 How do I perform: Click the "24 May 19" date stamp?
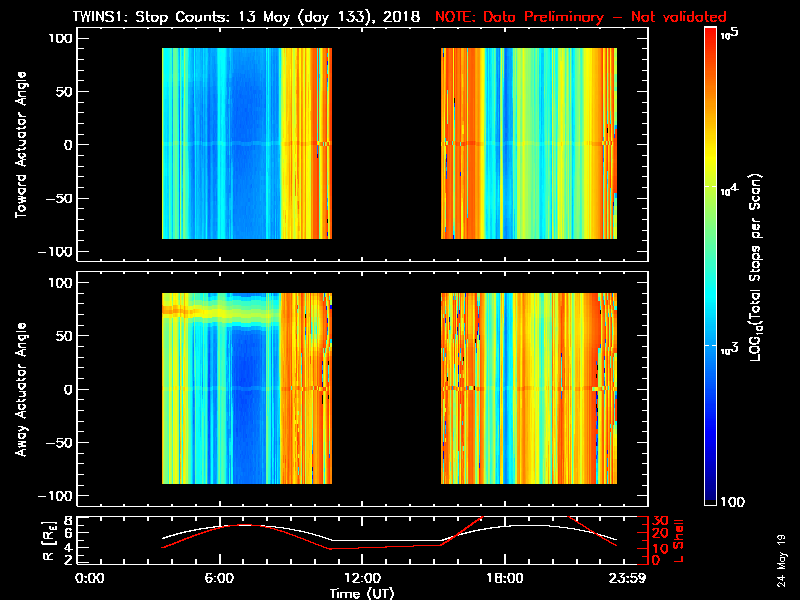781,560
